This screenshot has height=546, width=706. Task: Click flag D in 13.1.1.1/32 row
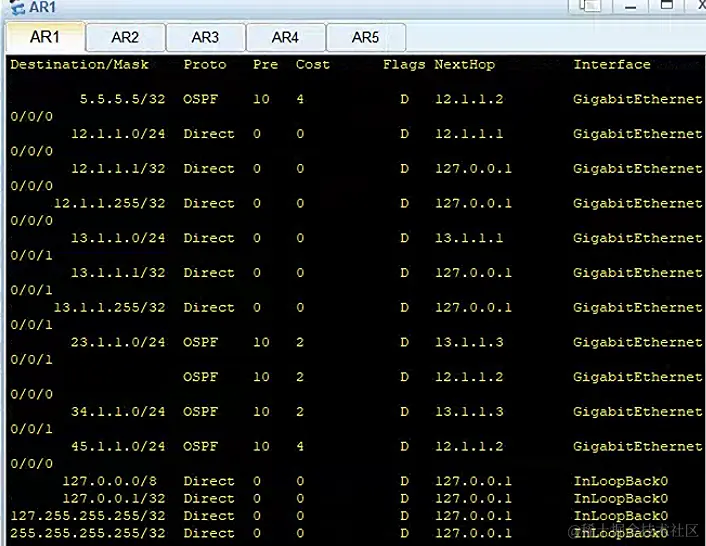click(404, 272)
